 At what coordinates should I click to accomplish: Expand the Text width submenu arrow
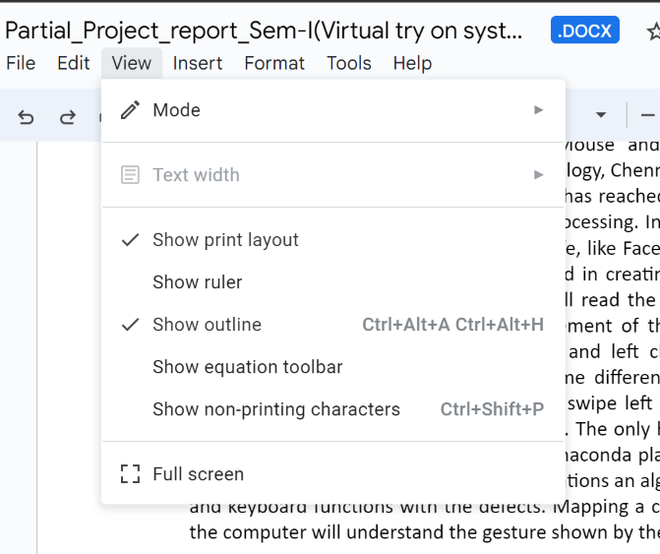pos(538,175)
